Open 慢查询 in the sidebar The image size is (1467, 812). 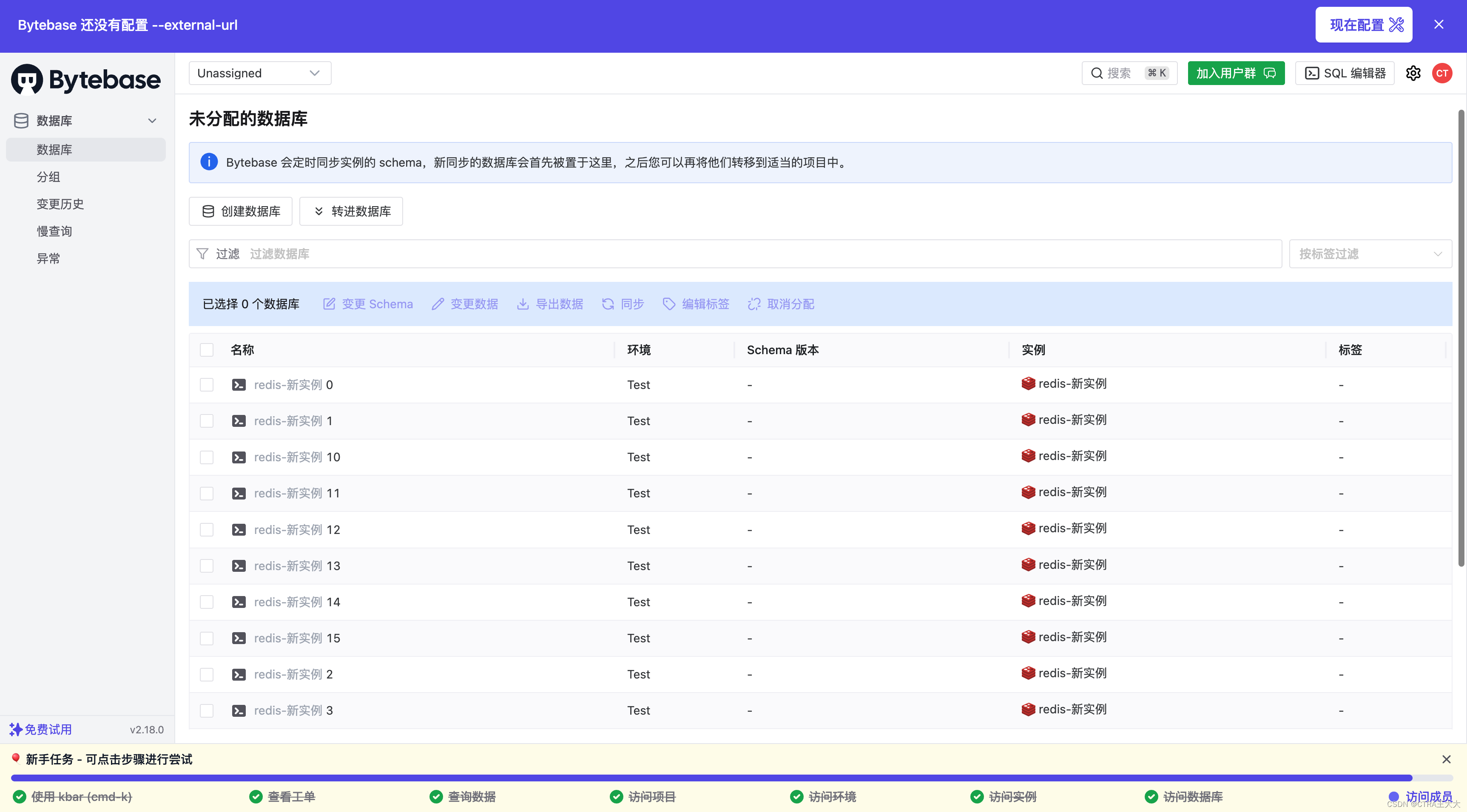(x=54, y=230)
